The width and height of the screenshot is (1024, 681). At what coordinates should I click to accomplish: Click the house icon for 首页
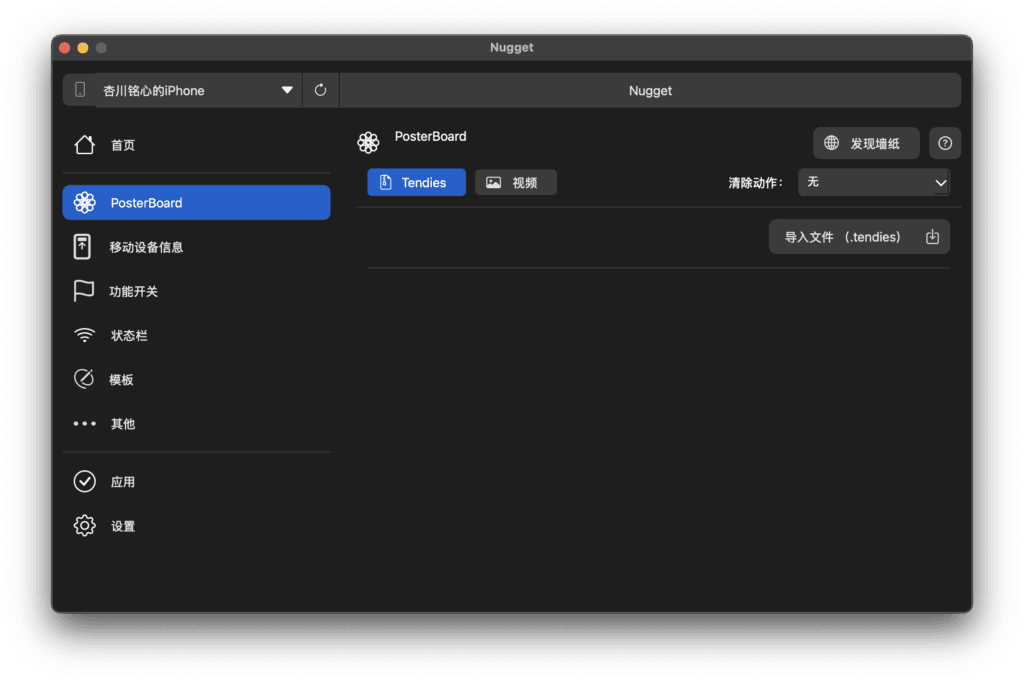coord(85,145)
